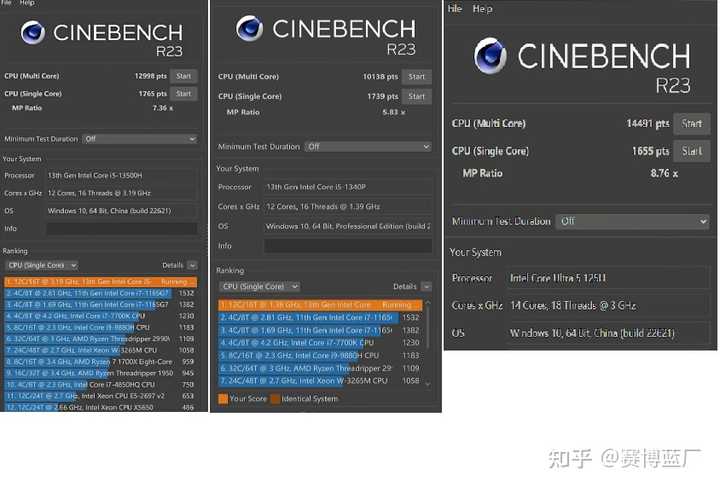Screen dimensions: 720x487
Task: Expand Details arrow in i5-13500H window
Action: click(x=192, y=265)
